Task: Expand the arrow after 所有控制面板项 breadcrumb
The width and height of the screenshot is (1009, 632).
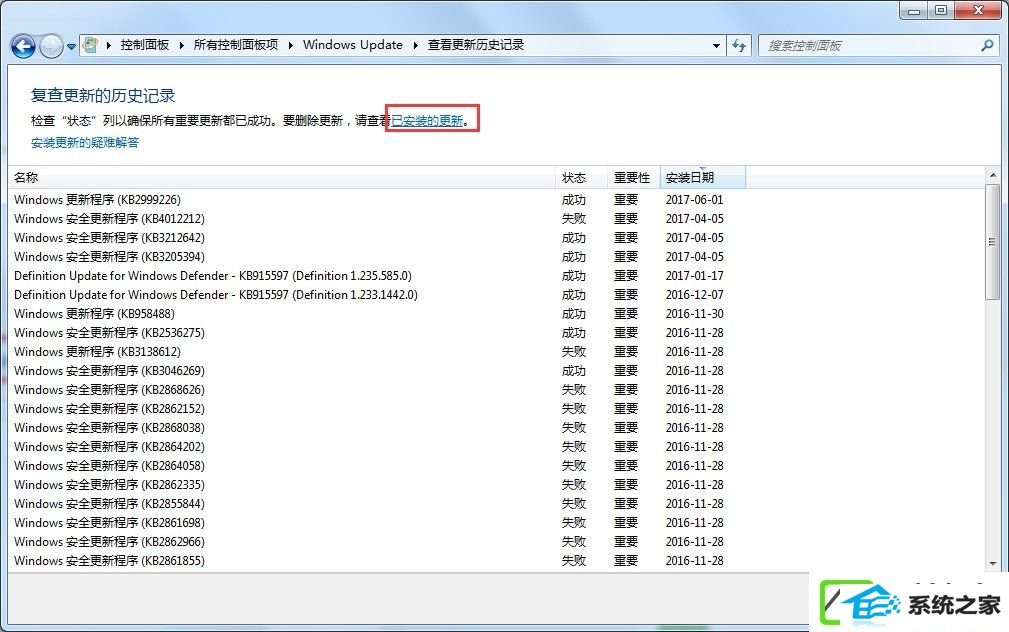Action: [291, 45]
